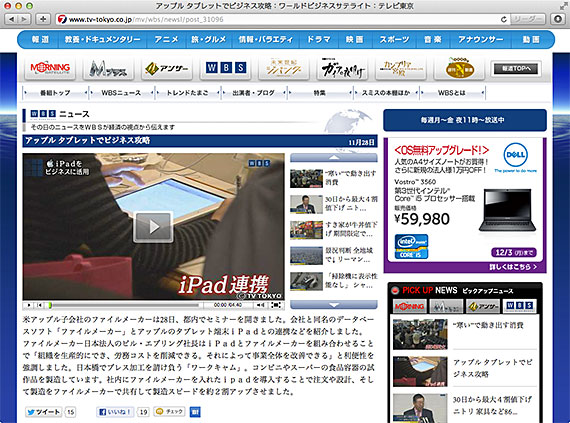Select the スミスの本棚ほか tab
This screenshot has width=570, height=423.
click(386, 93)
